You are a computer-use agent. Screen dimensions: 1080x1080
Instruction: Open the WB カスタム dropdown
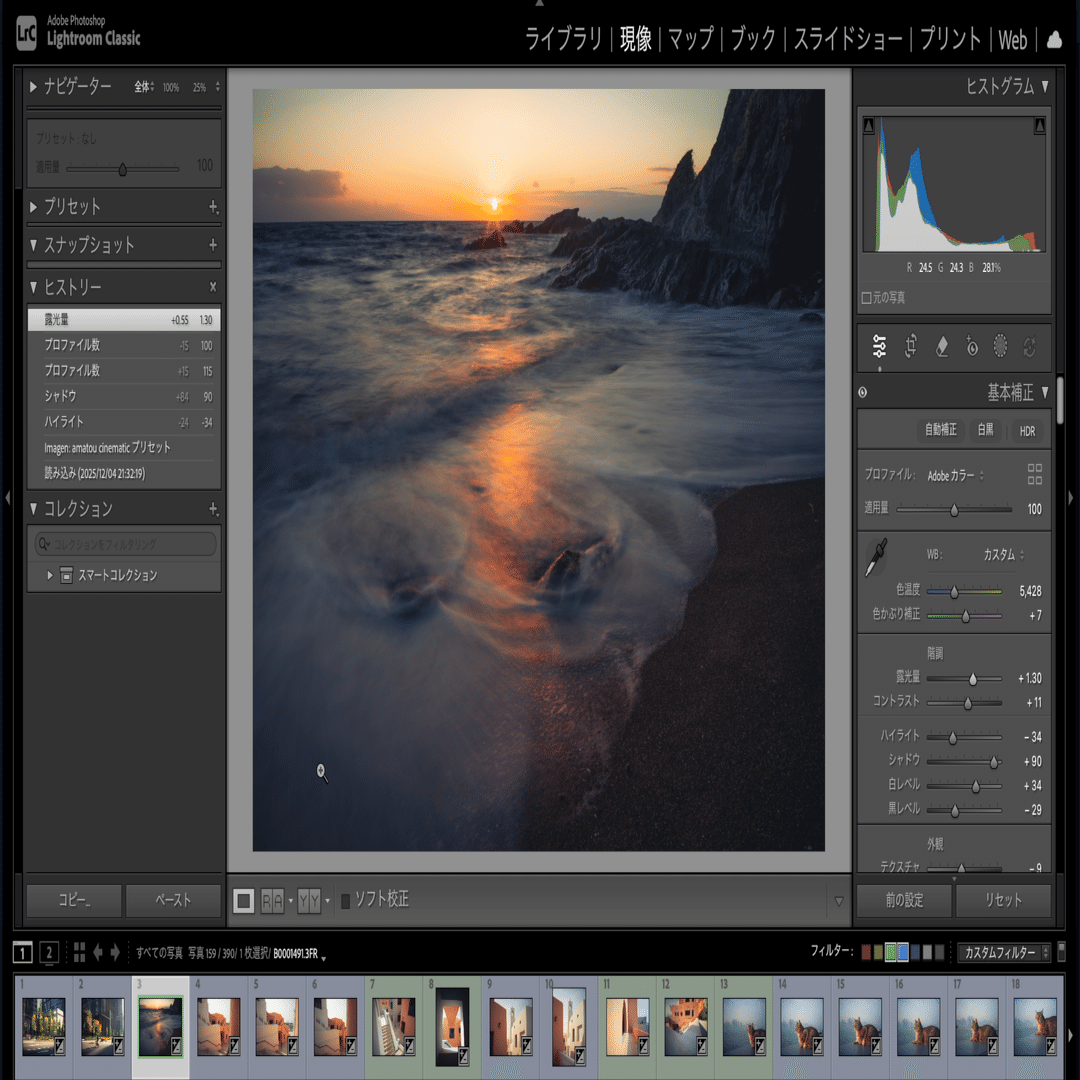(1004, 554)
